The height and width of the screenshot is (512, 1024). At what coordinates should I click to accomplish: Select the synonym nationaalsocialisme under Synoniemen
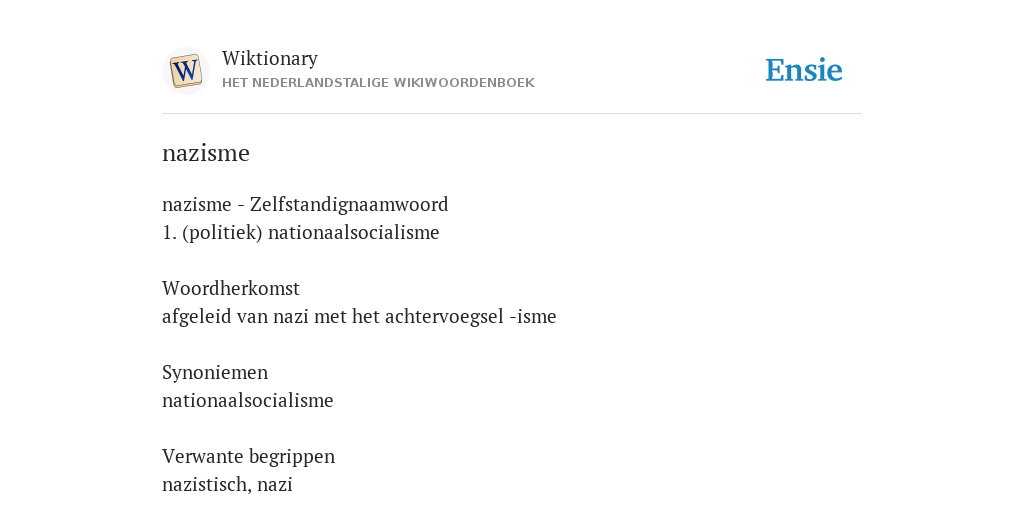point(248,400)
